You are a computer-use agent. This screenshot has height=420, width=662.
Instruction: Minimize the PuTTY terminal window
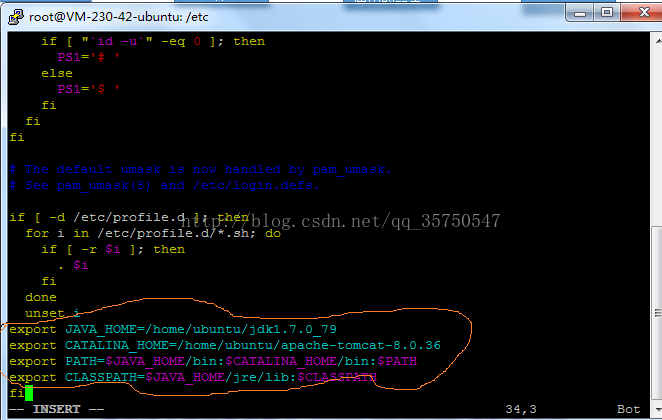(580, 13)
